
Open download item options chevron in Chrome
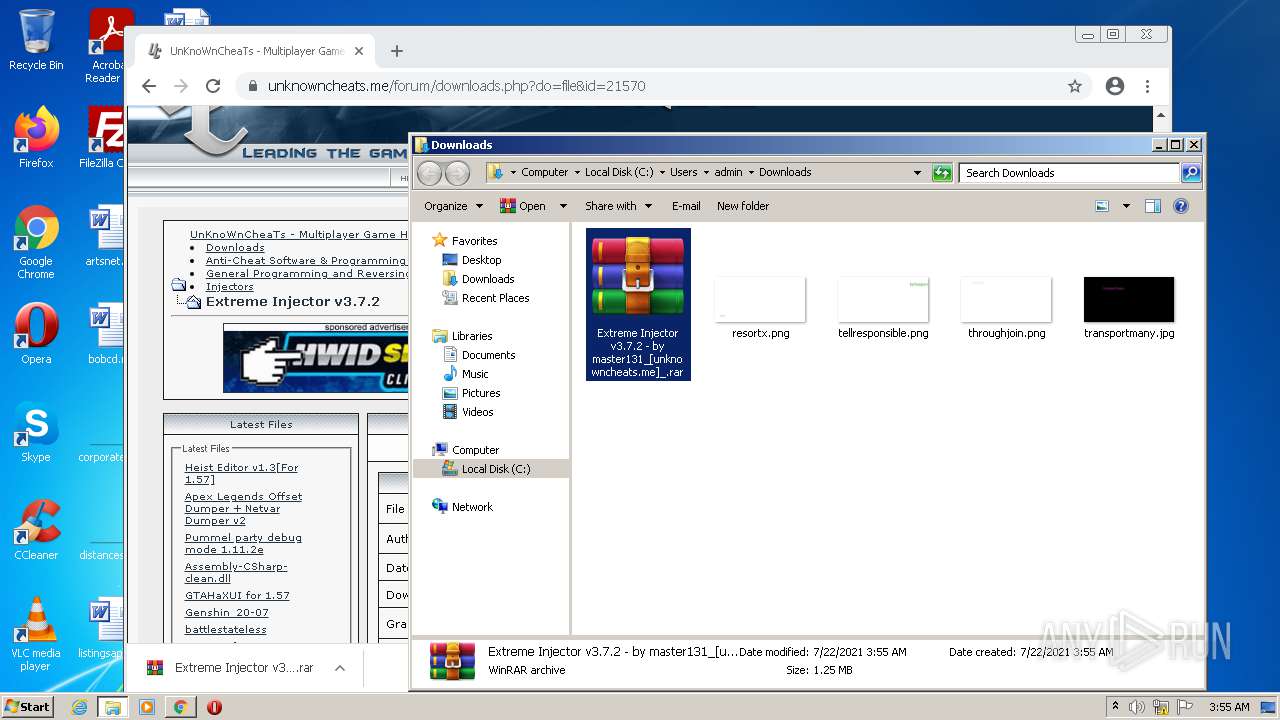point(340,668)
